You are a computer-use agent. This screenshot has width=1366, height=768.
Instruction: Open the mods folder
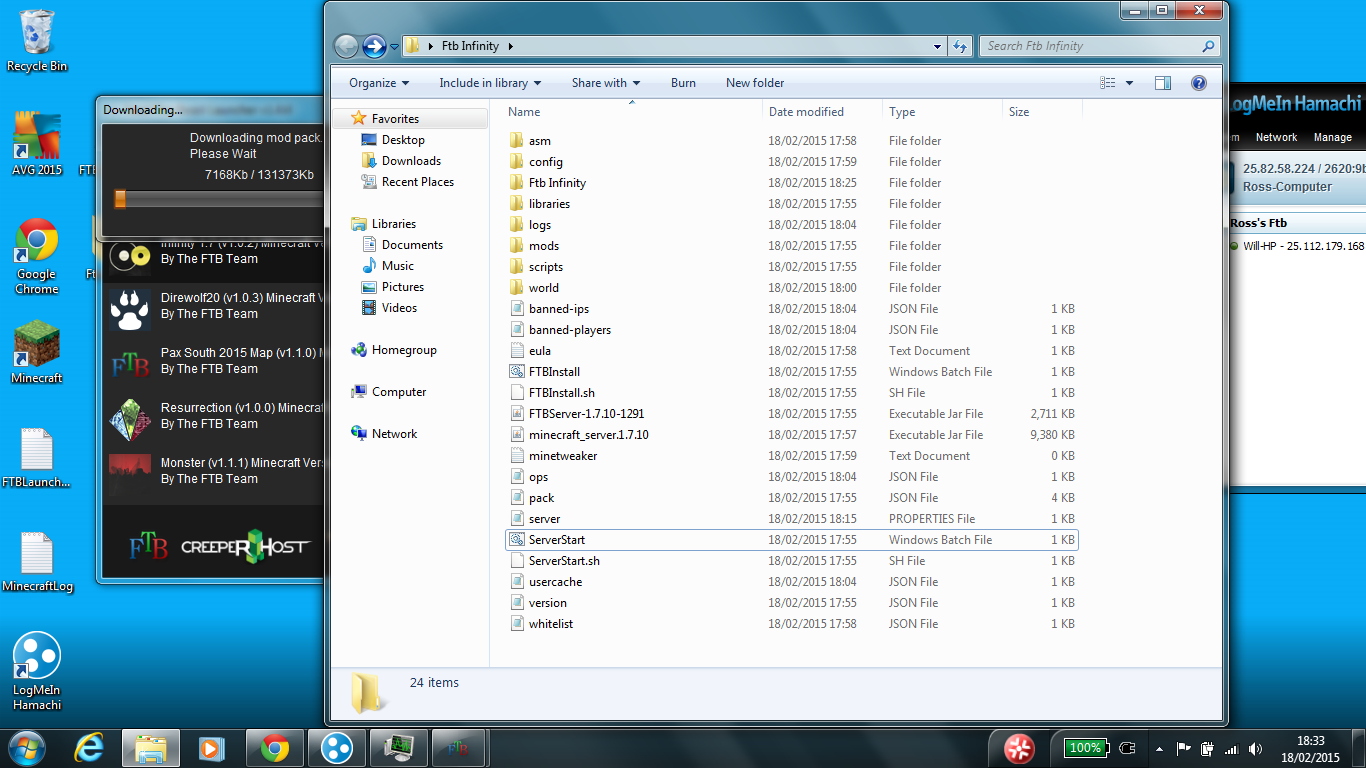pos(544,246)
